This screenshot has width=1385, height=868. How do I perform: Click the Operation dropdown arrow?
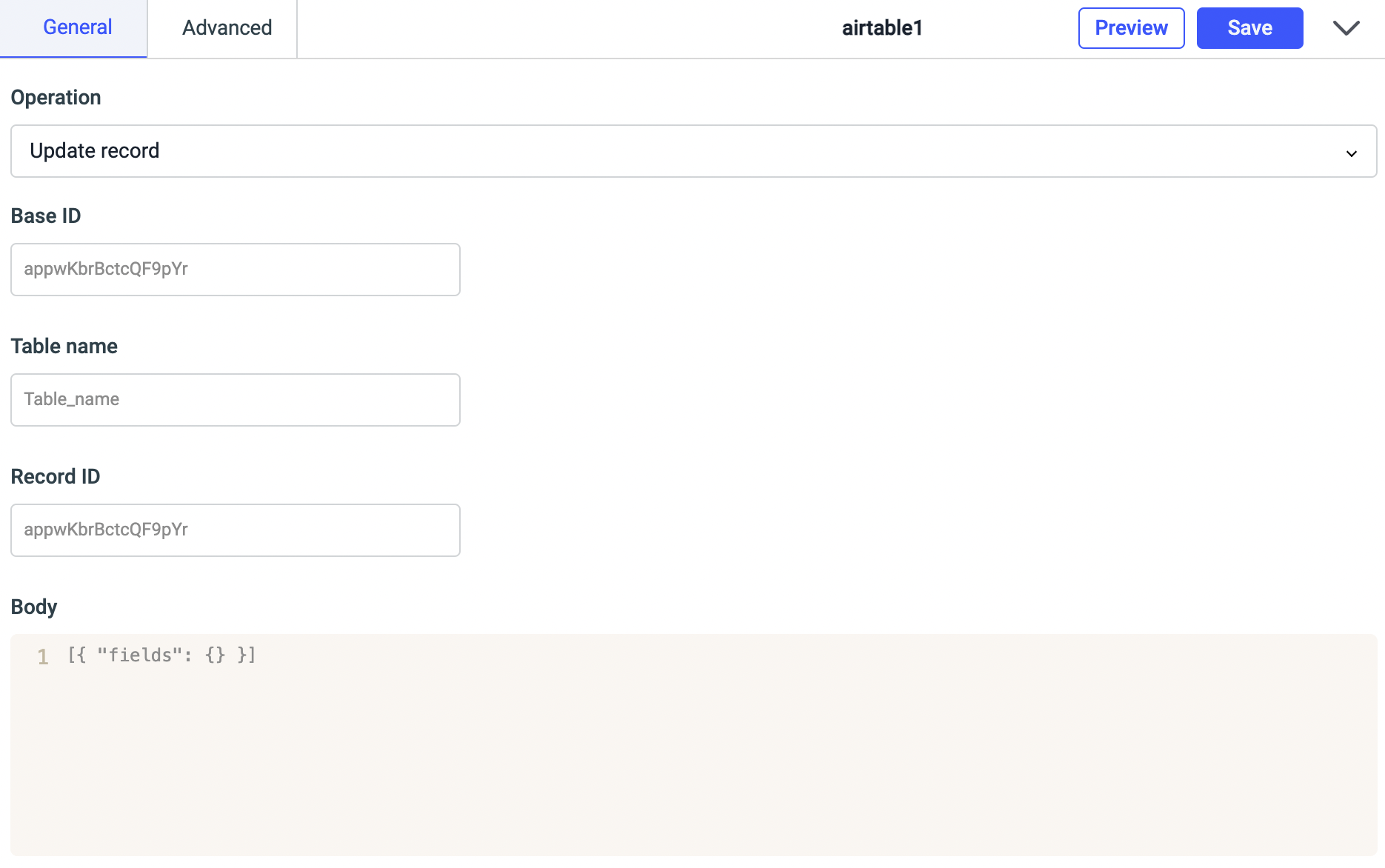pyautogui.click(x=1351, y=153)
